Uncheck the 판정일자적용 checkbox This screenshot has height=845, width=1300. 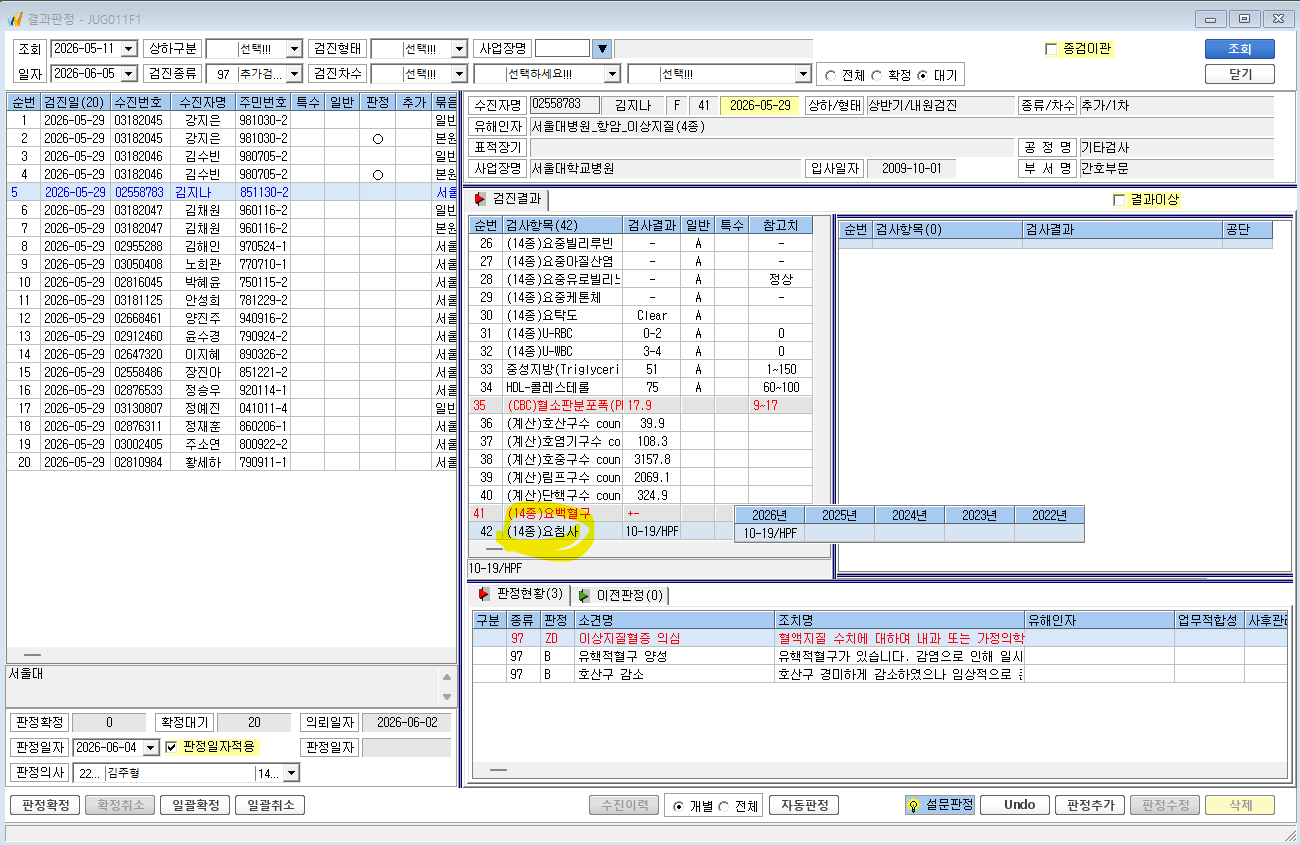tap(171, 746)
